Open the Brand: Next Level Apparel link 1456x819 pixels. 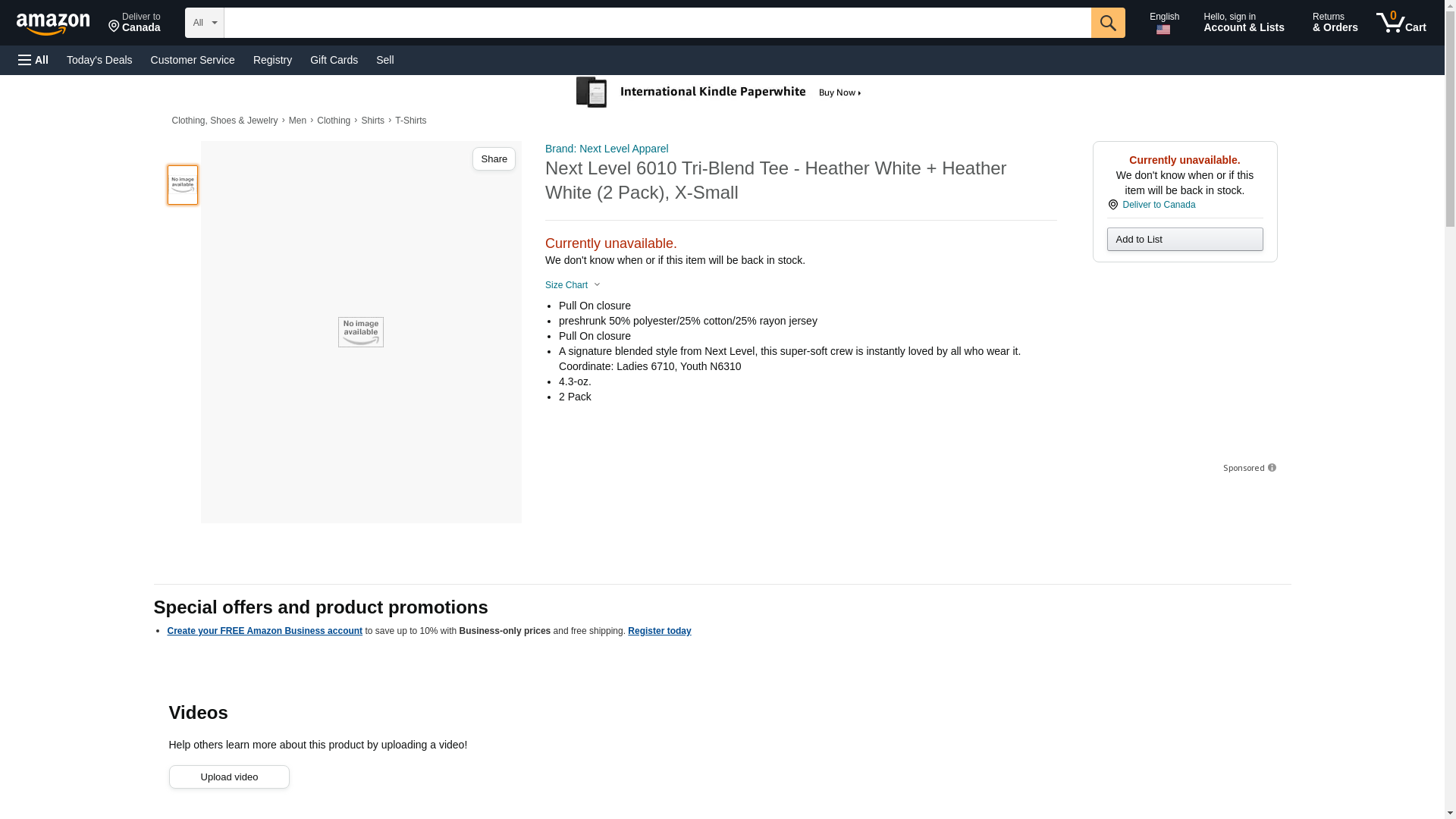point(606,149)
